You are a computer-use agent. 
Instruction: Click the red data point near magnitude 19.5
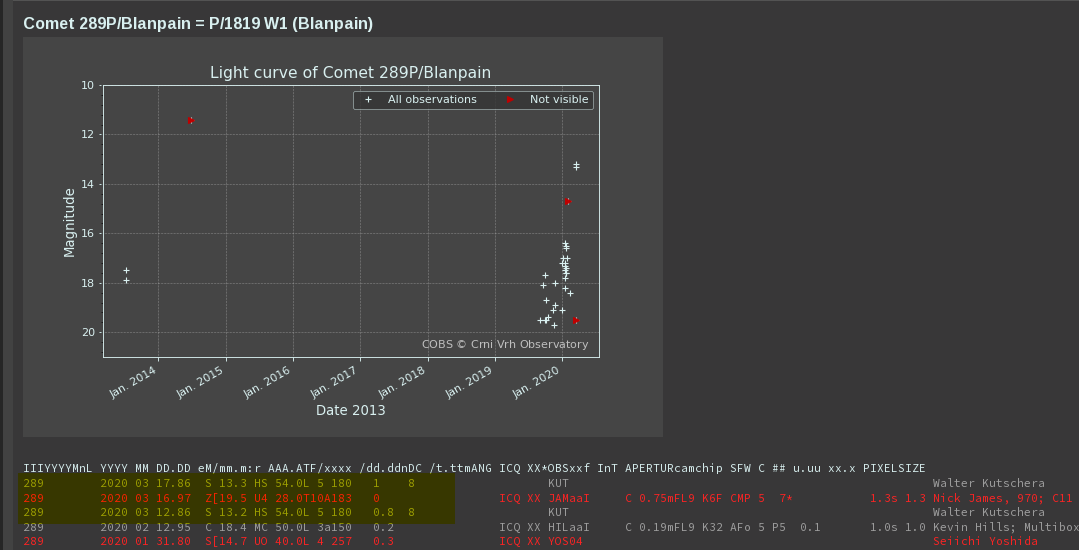(576, 320)
